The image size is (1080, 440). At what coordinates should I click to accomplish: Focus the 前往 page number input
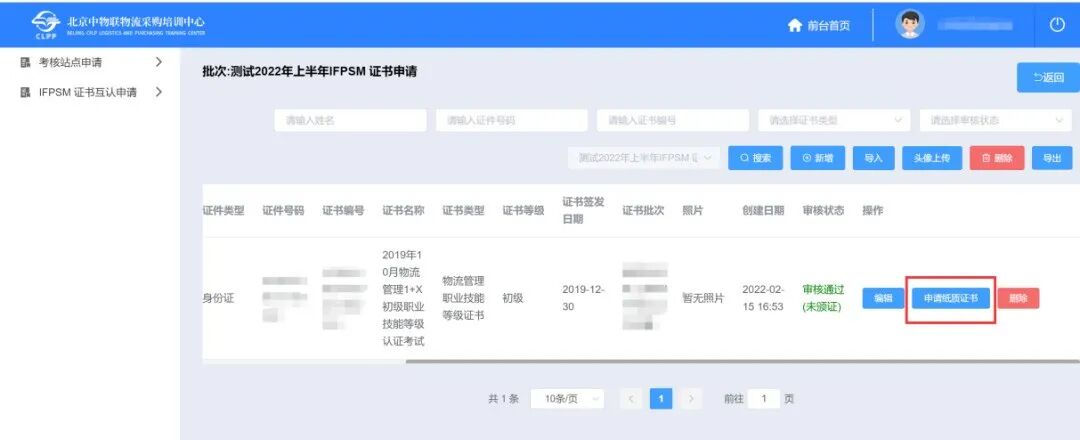pyautogui.click(x=763, y=399)
